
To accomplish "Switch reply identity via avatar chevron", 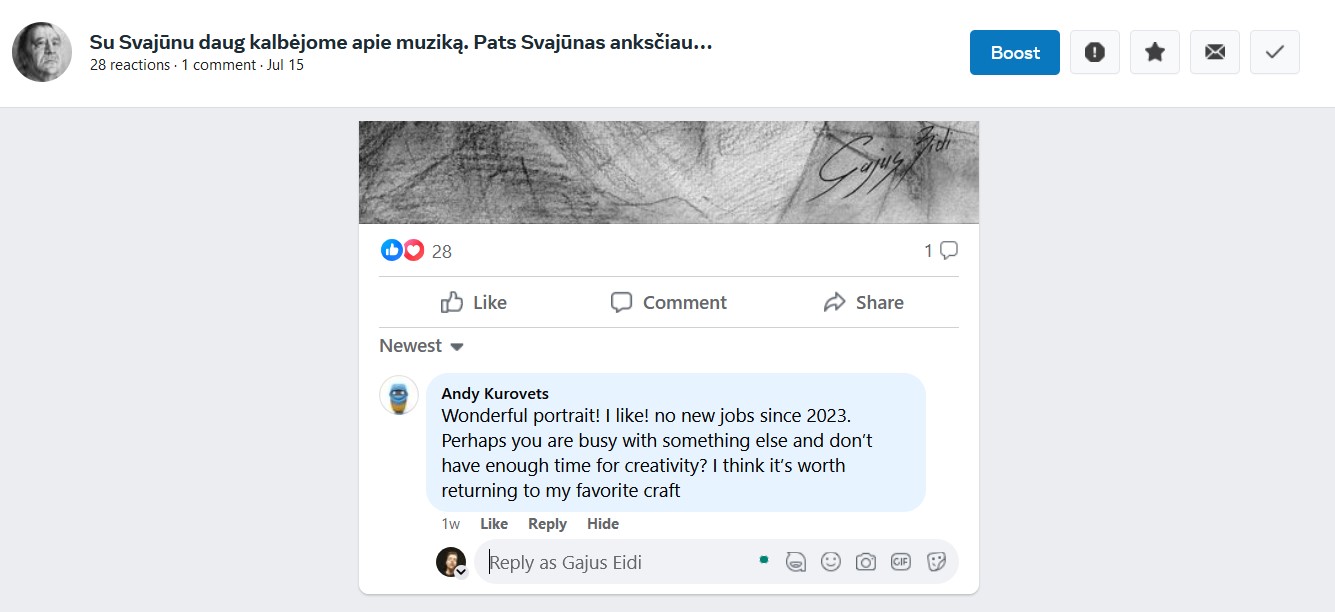I will pyautogui.click(x=462, y=572).
